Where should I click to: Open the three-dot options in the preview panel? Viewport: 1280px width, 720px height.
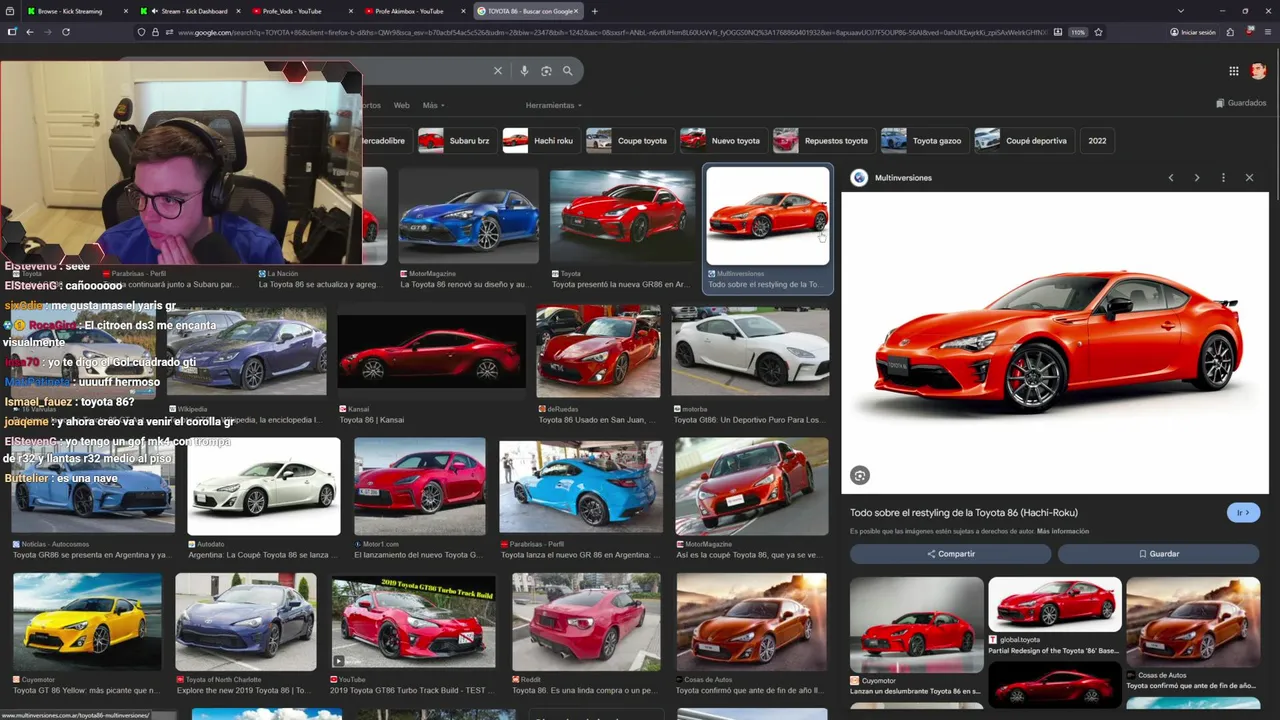[1223, 178]
